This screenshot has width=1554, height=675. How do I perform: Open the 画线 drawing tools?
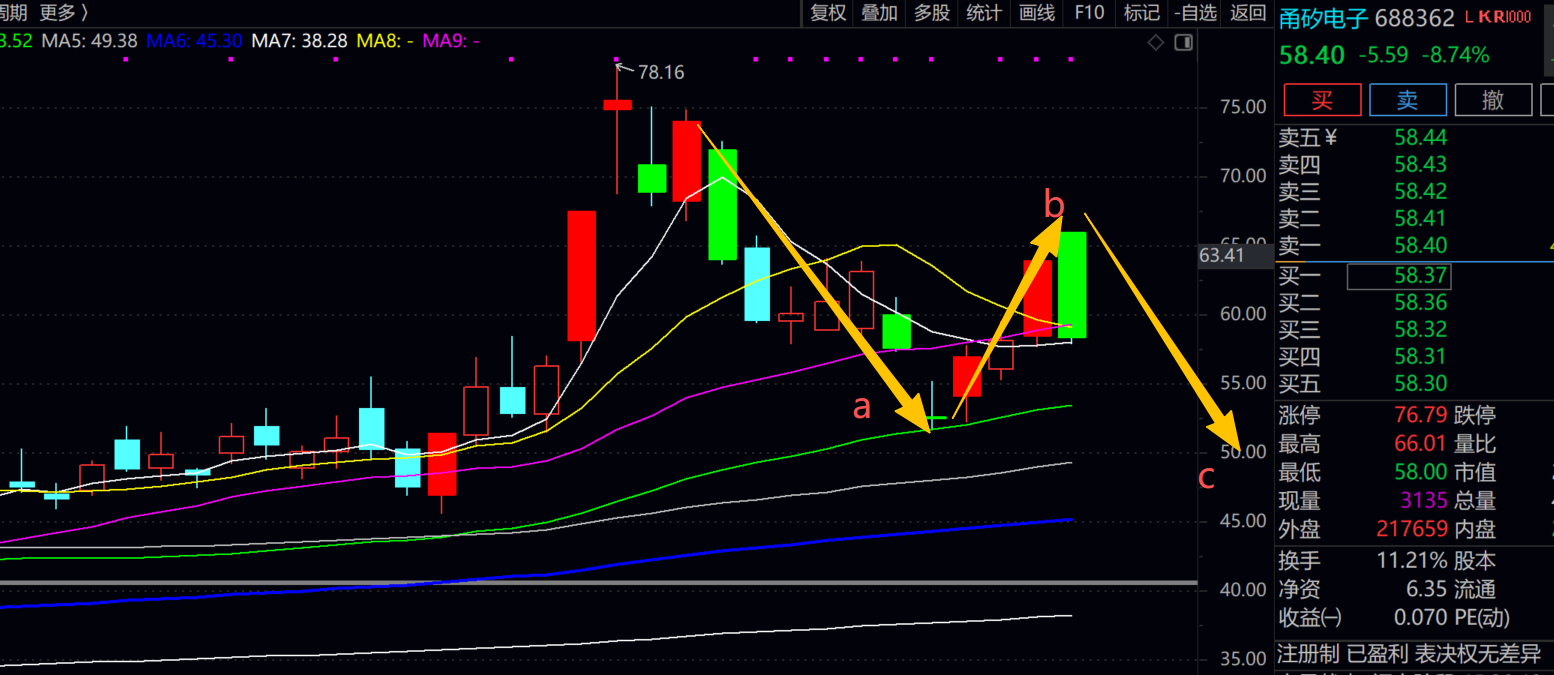point(1037,13)
